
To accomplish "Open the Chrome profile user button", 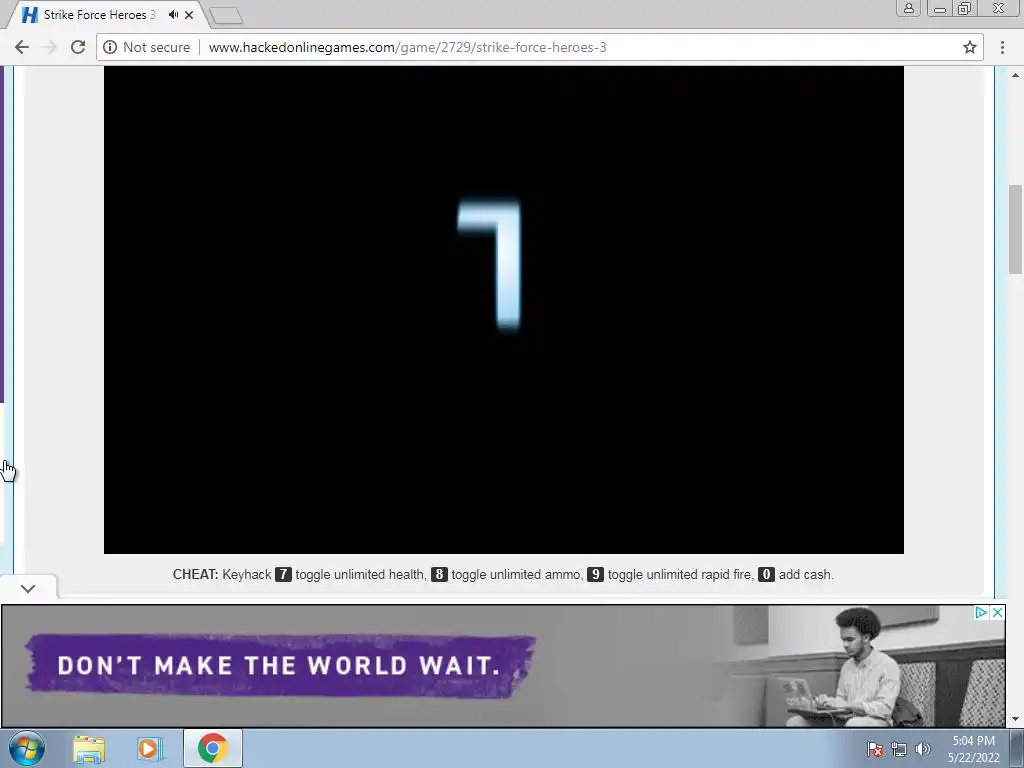I will coord(908,8).
